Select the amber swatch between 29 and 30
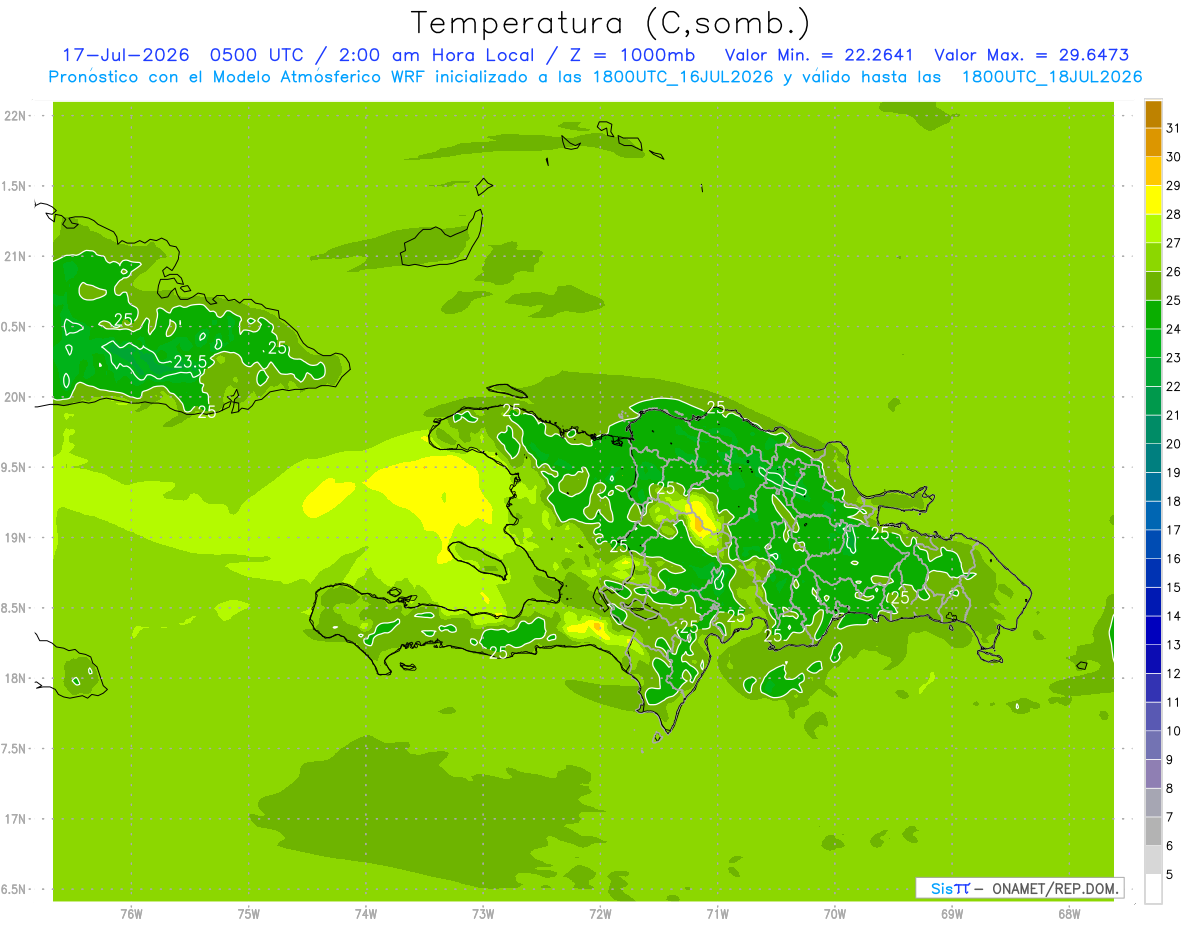The image size is (1200, 927). coord(1153,171)
